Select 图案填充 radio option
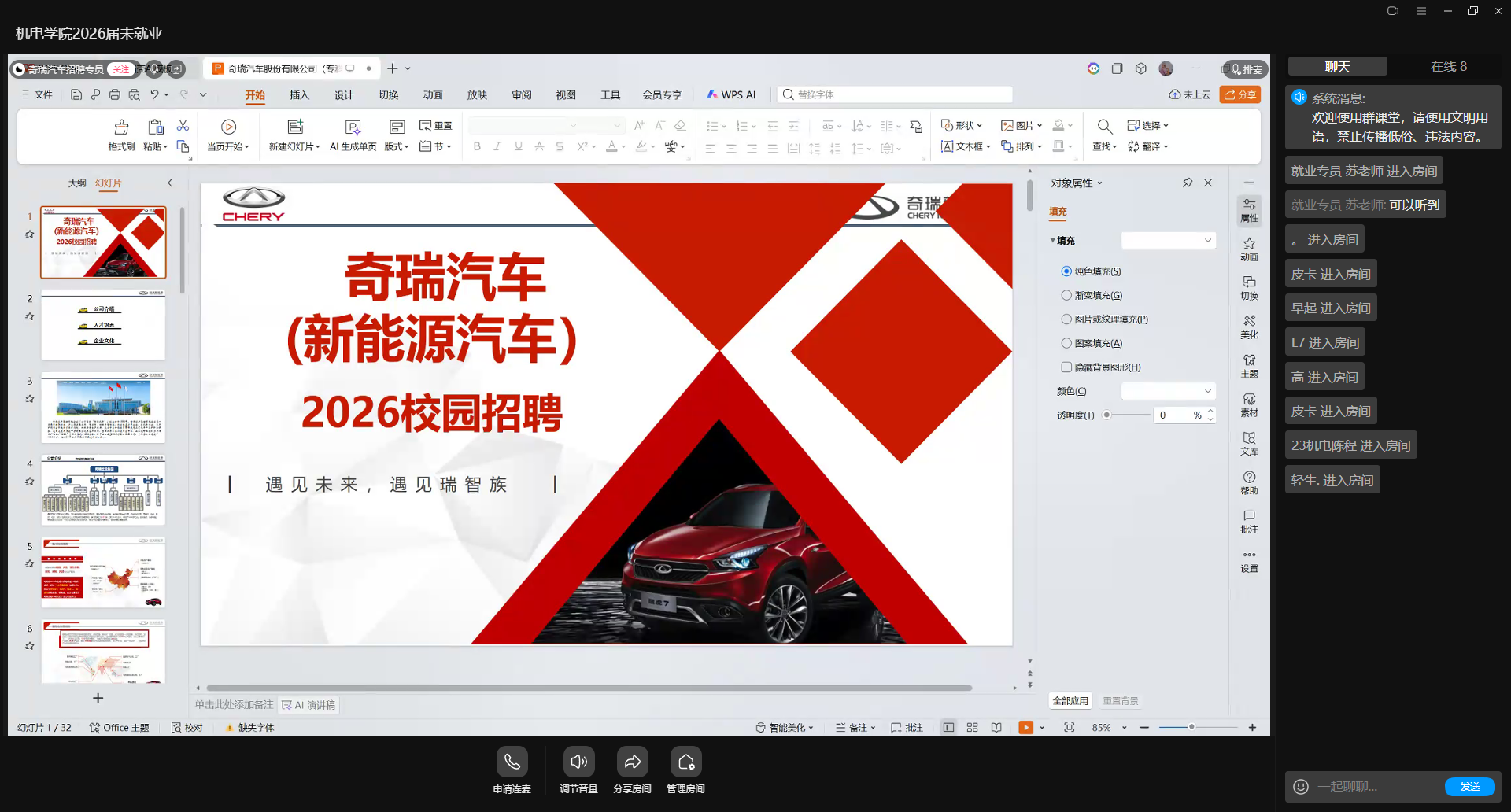 [1066, 343]
